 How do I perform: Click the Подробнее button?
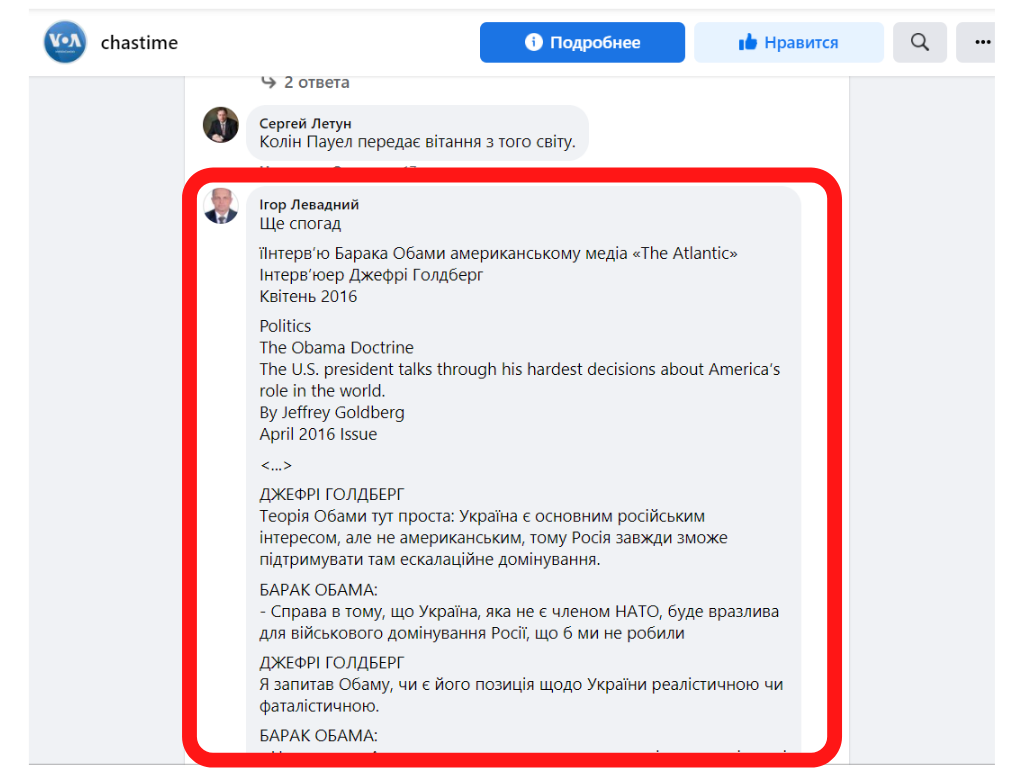(582, 42)
